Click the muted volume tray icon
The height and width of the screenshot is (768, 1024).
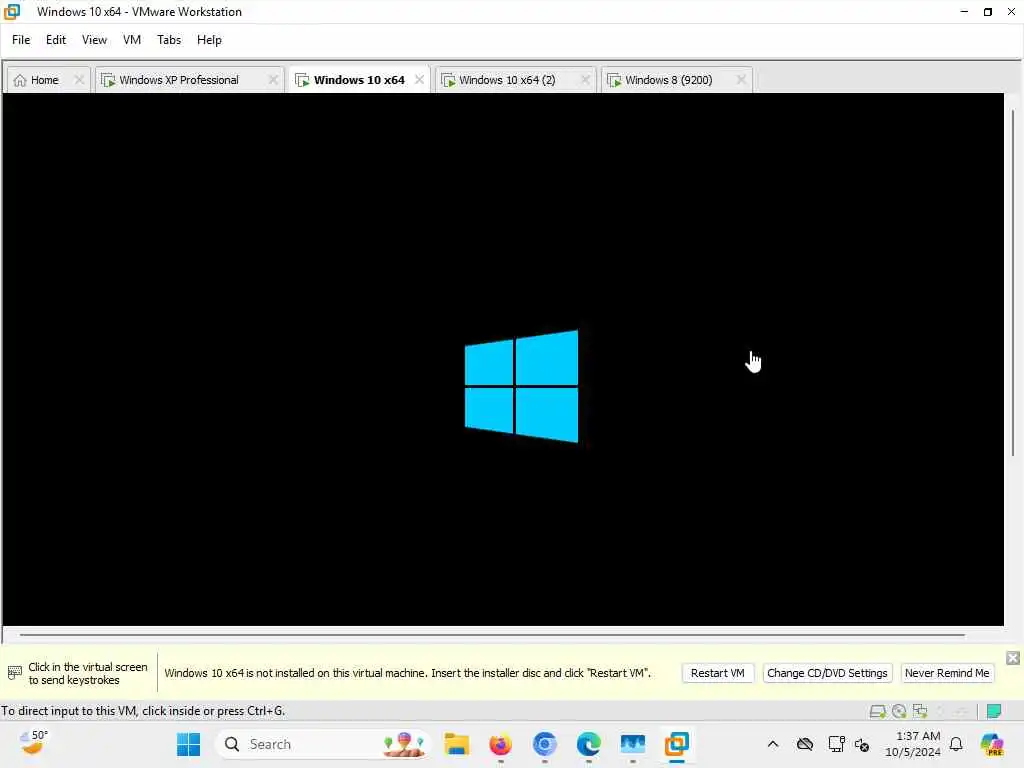point(862,744)
